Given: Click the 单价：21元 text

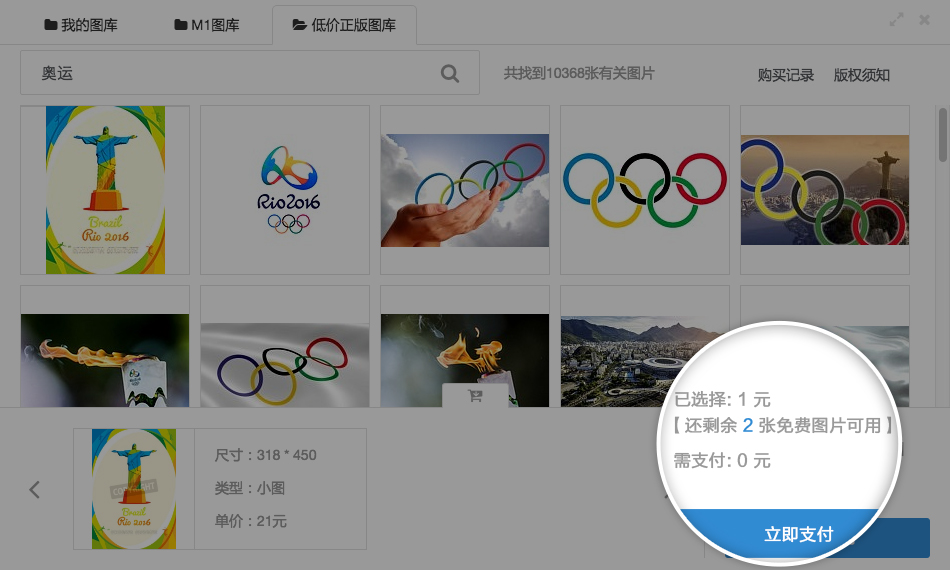Looking at the screenshot, I should (251, 521).
